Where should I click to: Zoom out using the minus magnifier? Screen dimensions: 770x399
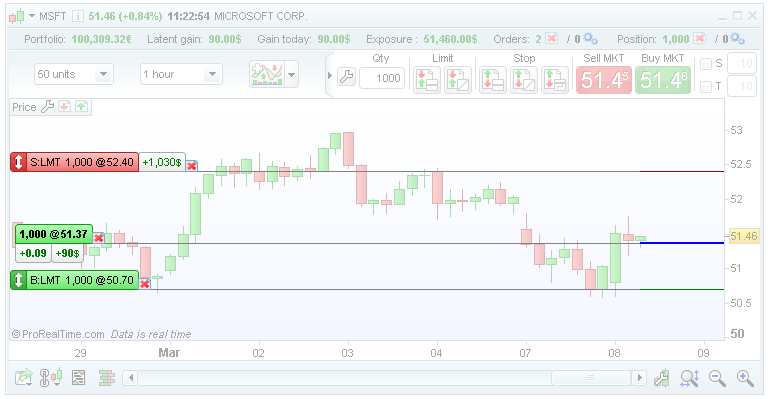tap(717, 378)
